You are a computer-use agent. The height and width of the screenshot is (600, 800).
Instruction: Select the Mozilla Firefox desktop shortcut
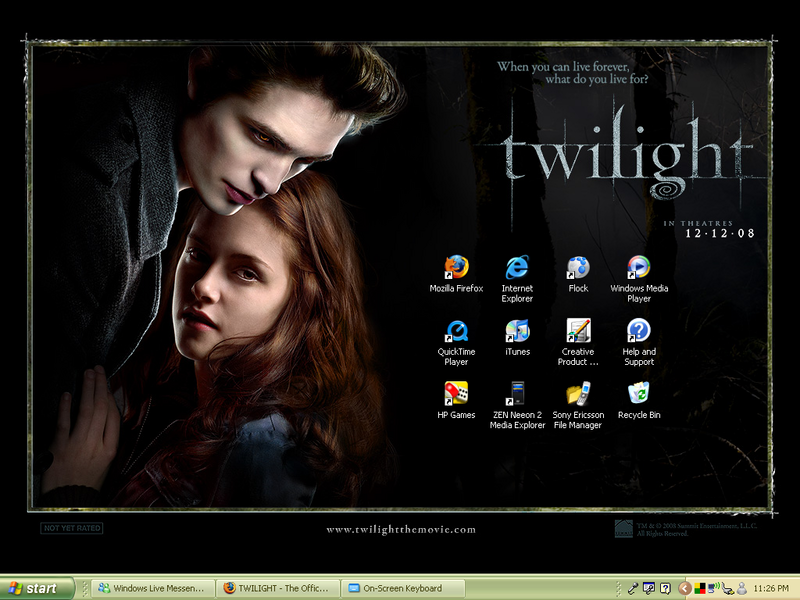tap(456, 274)
